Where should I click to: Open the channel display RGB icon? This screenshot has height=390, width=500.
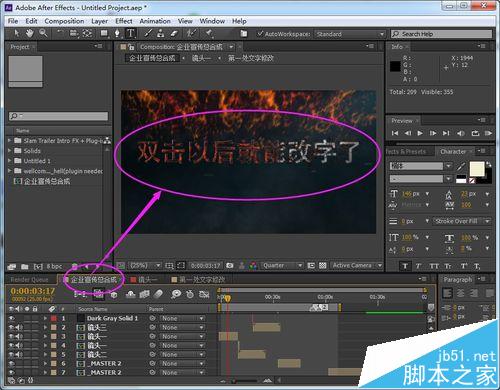coord(253,265)
